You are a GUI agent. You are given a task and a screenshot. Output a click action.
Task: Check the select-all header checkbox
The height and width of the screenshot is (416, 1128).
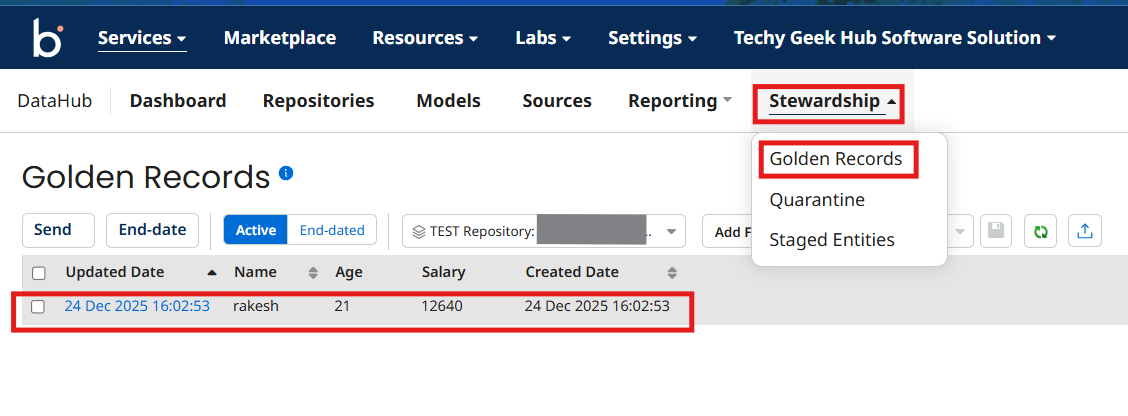39,273
